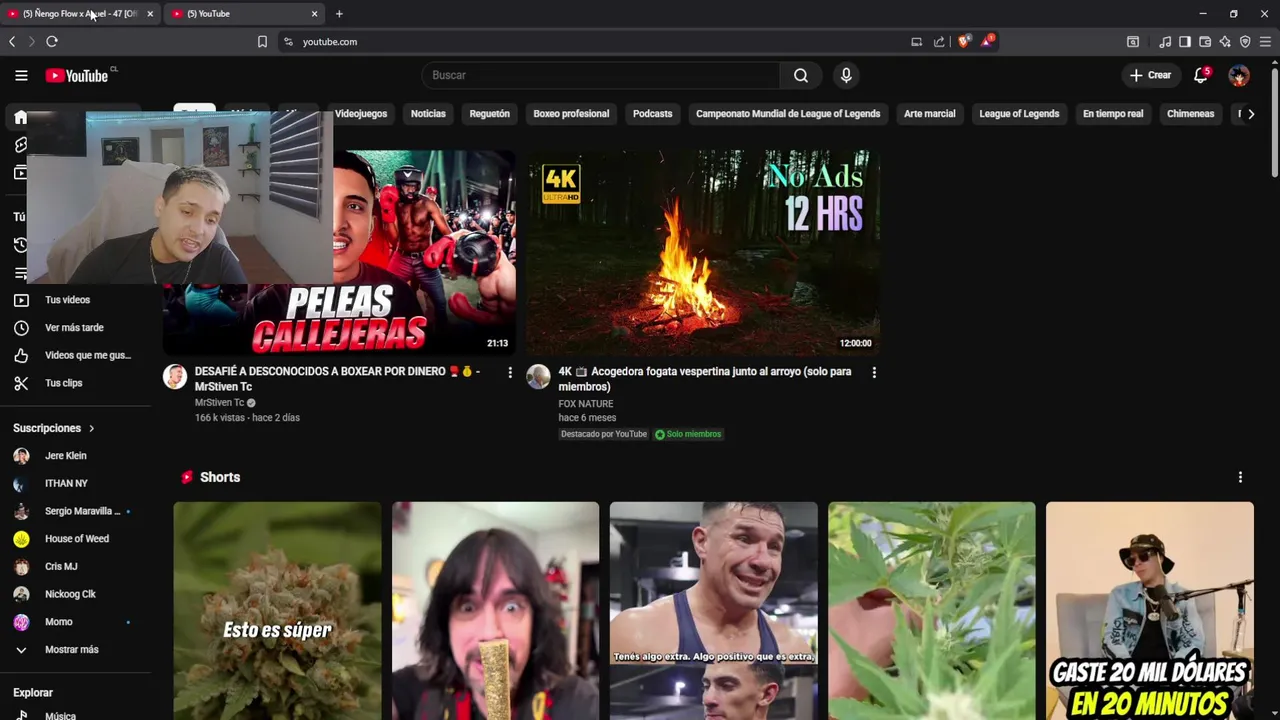Viewport: 1280px width, 720px height.
Task: Open the Nickoog Clk subscription
Action: coord(71,594)
